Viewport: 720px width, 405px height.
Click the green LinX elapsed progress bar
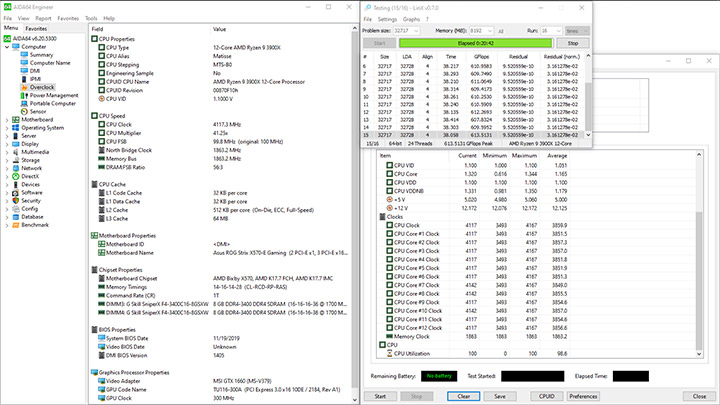(x=476, y=43)
